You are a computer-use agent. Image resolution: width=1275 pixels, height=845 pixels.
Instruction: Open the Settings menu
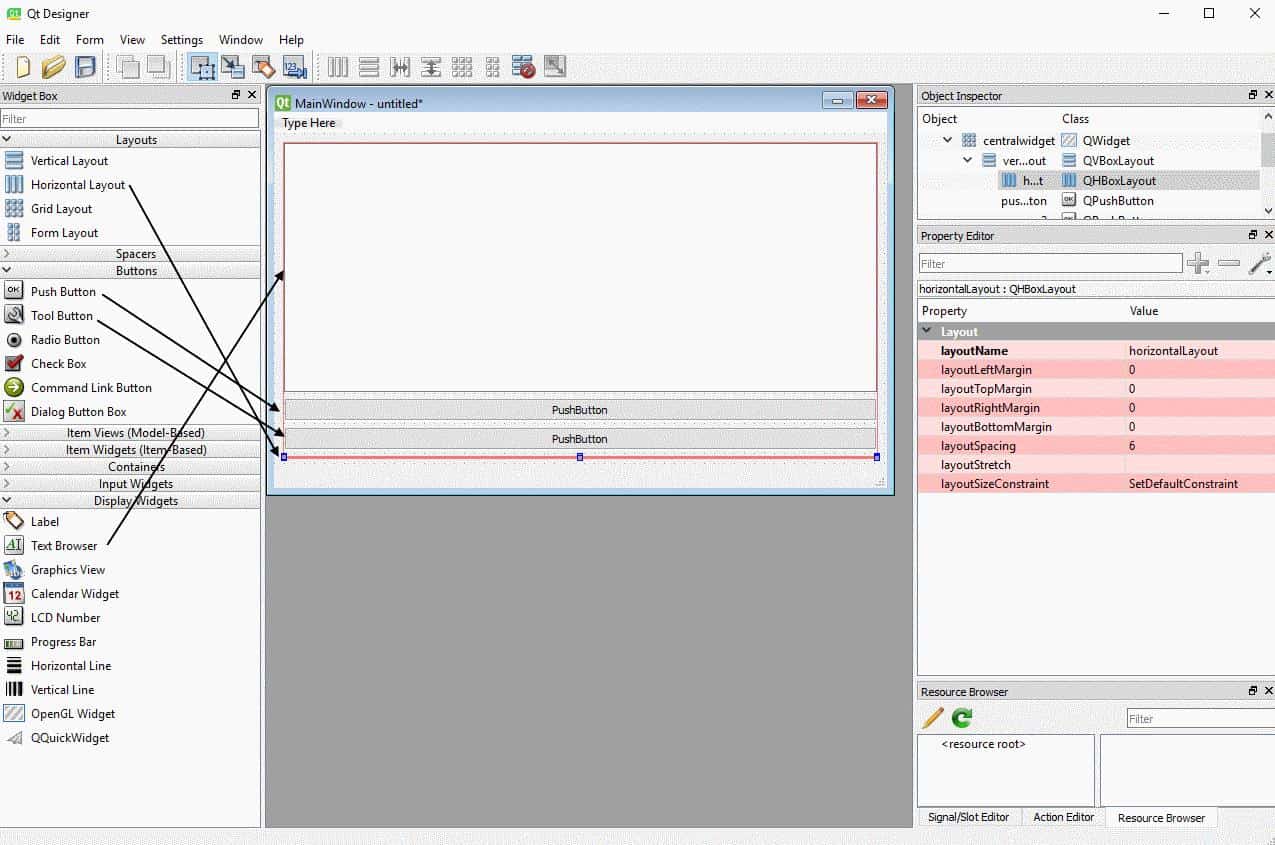click(x=182, y=40)
